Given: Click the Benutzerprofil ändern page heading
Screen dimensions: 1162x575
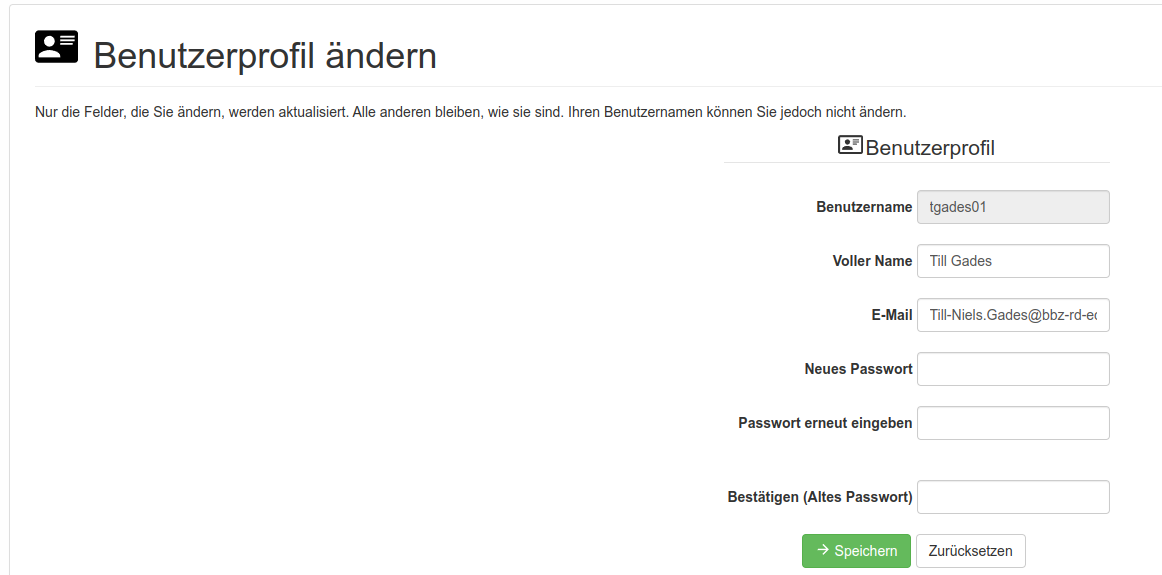Looking at the screenshot, I should [x=265, y=56].
